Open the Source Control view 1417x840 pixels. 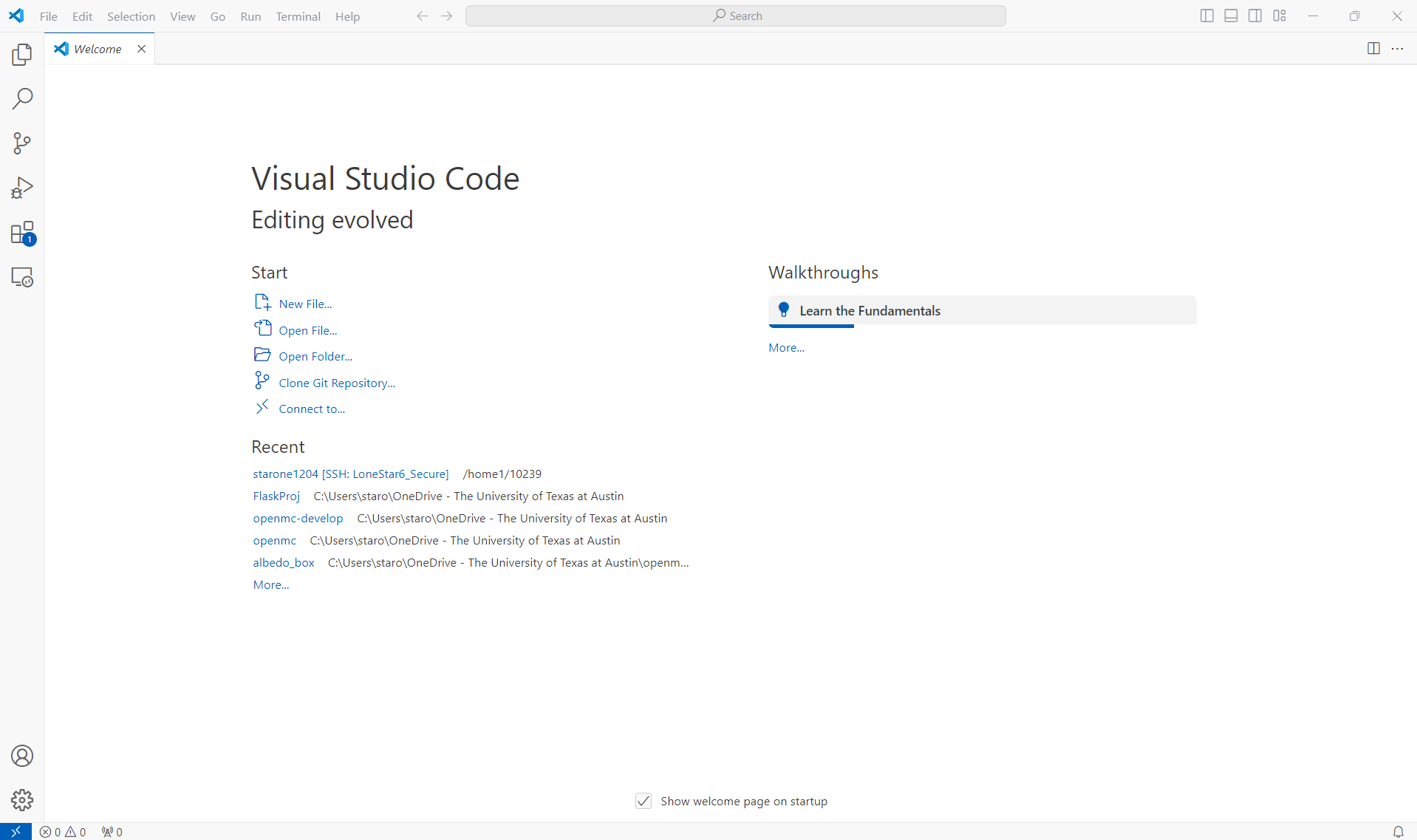tap(22, 143)
